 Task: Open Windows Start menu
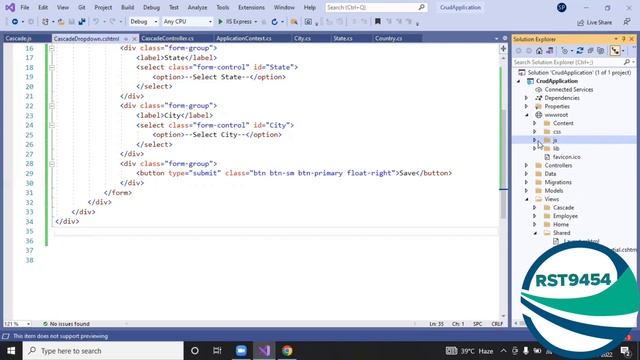click(x=11, y=351)
